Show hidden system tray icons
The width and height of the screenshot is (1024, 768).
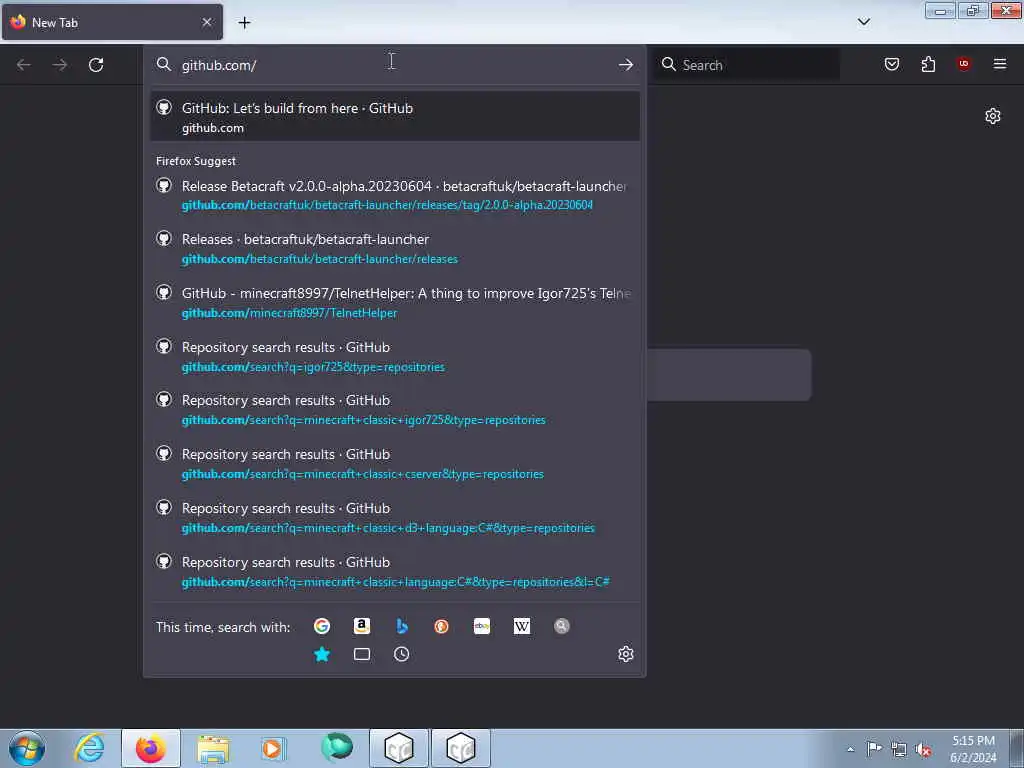click(x=850, y=750)
